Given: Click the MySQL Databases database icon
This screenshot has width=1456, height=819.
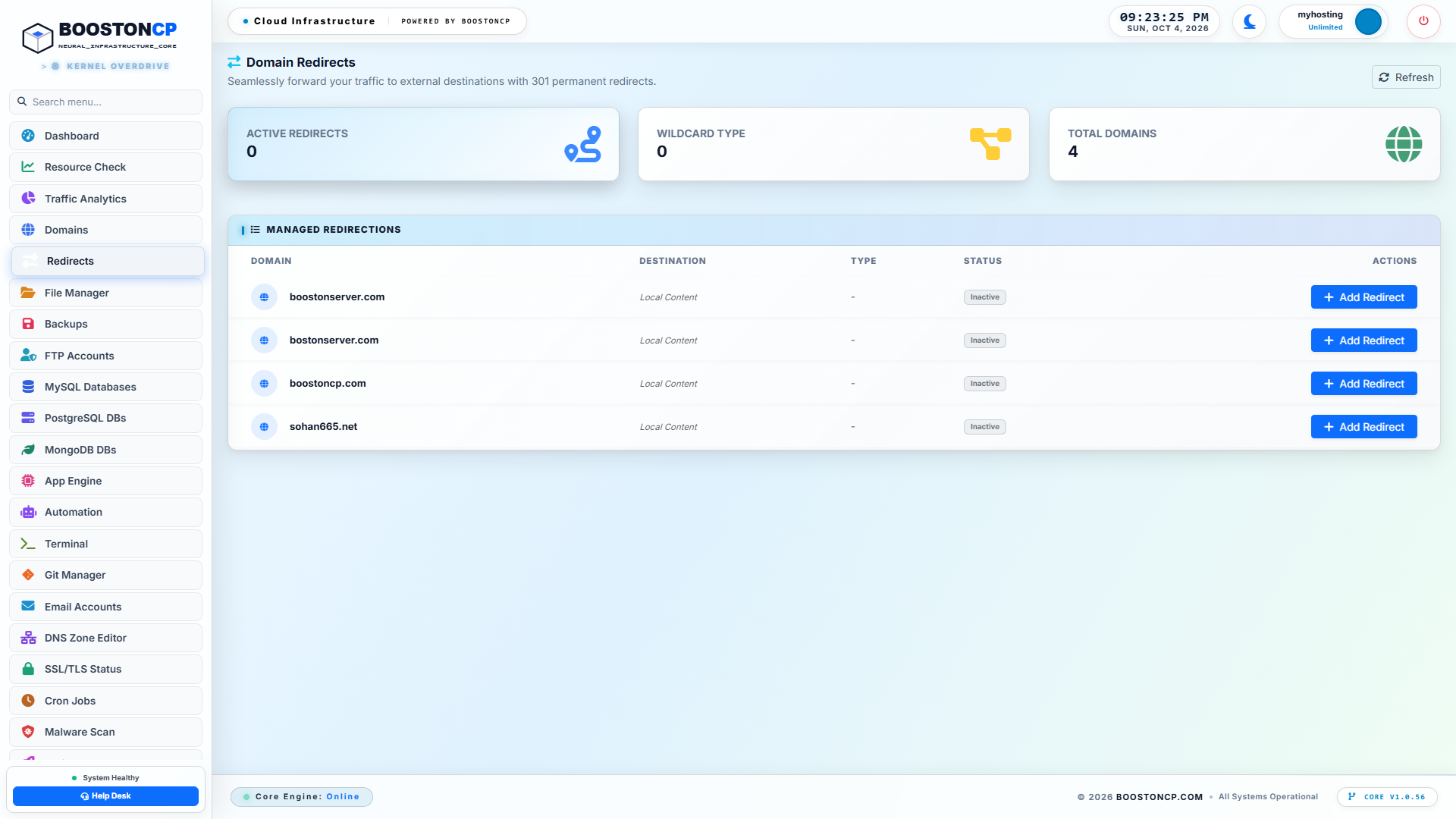Looking at the screenshot, I should [x=28, y=387].
